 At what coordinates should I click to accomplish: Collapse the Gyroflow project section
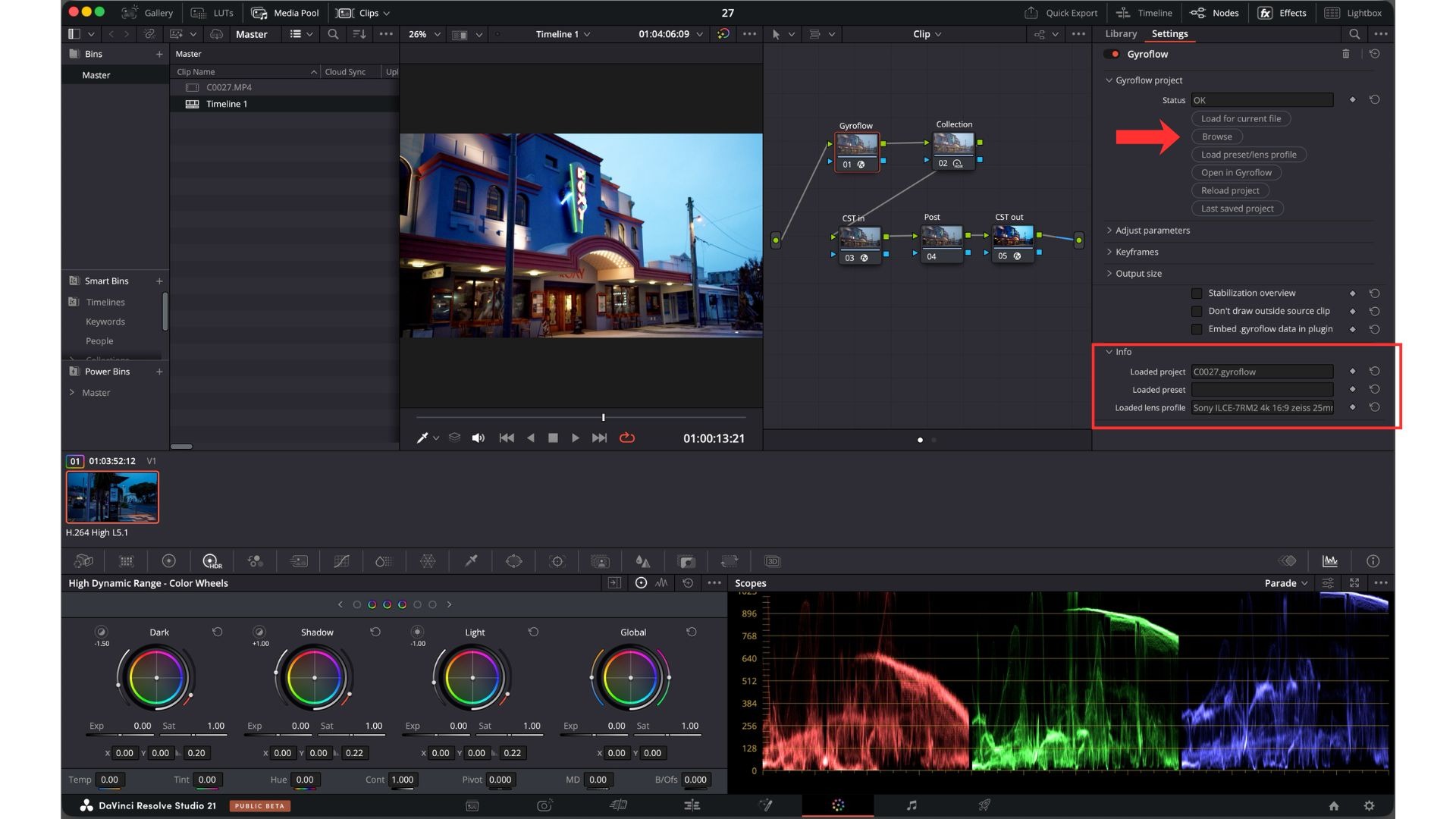(1109, 80)
